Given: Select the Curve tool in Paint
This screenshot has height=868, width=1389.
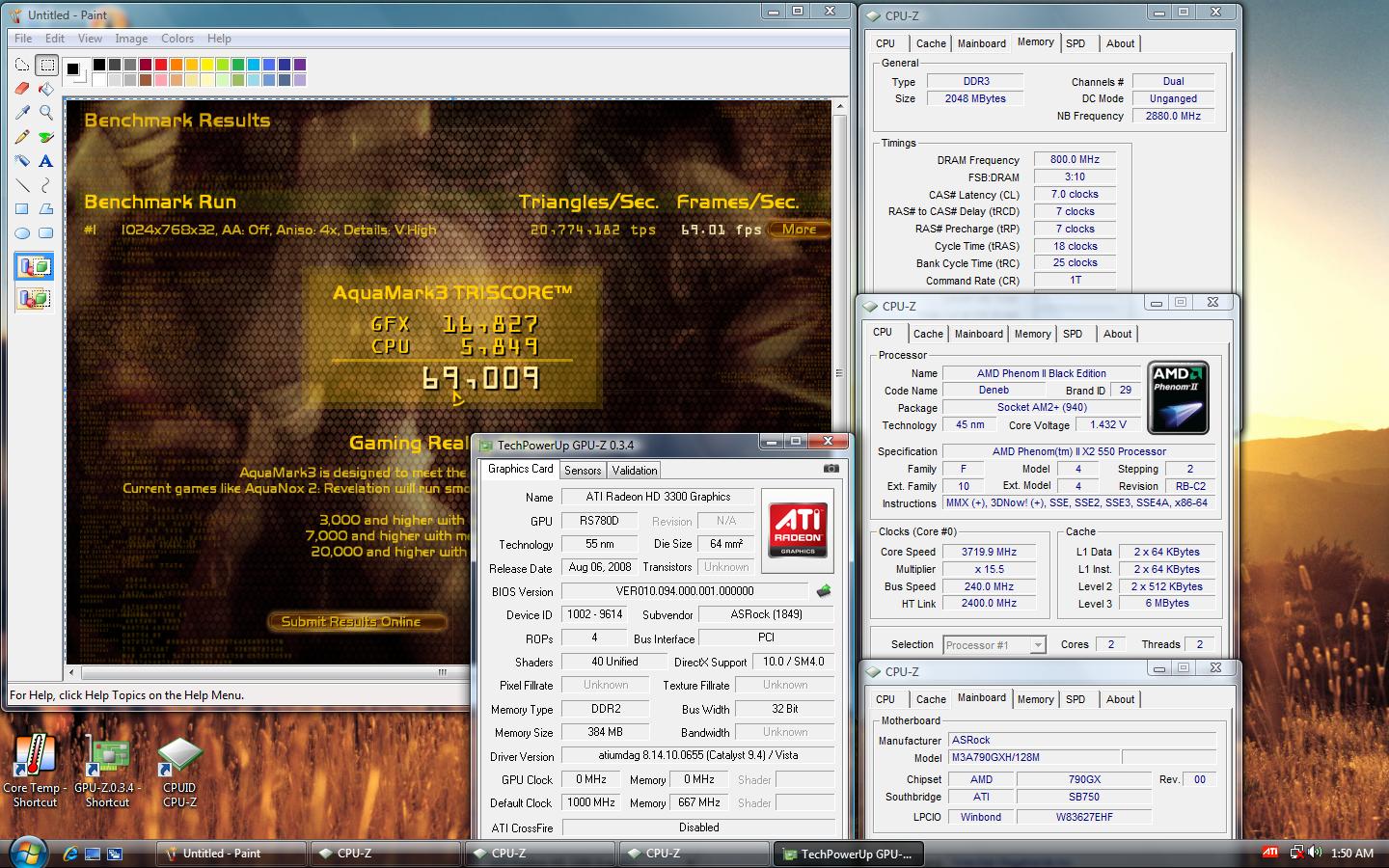Looking at the screenshot, I should [x=46, y=185].
